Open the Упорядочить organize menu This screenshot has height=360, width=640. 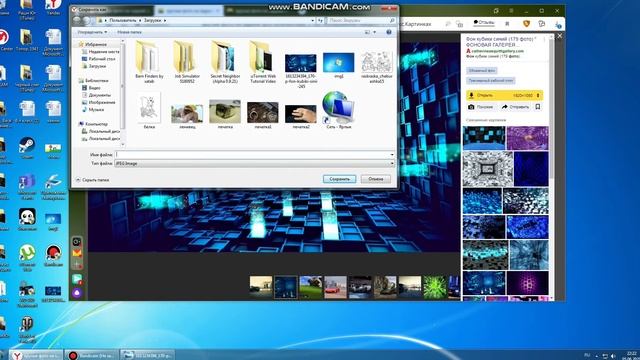pyautogui.click(x=92, y=32)
